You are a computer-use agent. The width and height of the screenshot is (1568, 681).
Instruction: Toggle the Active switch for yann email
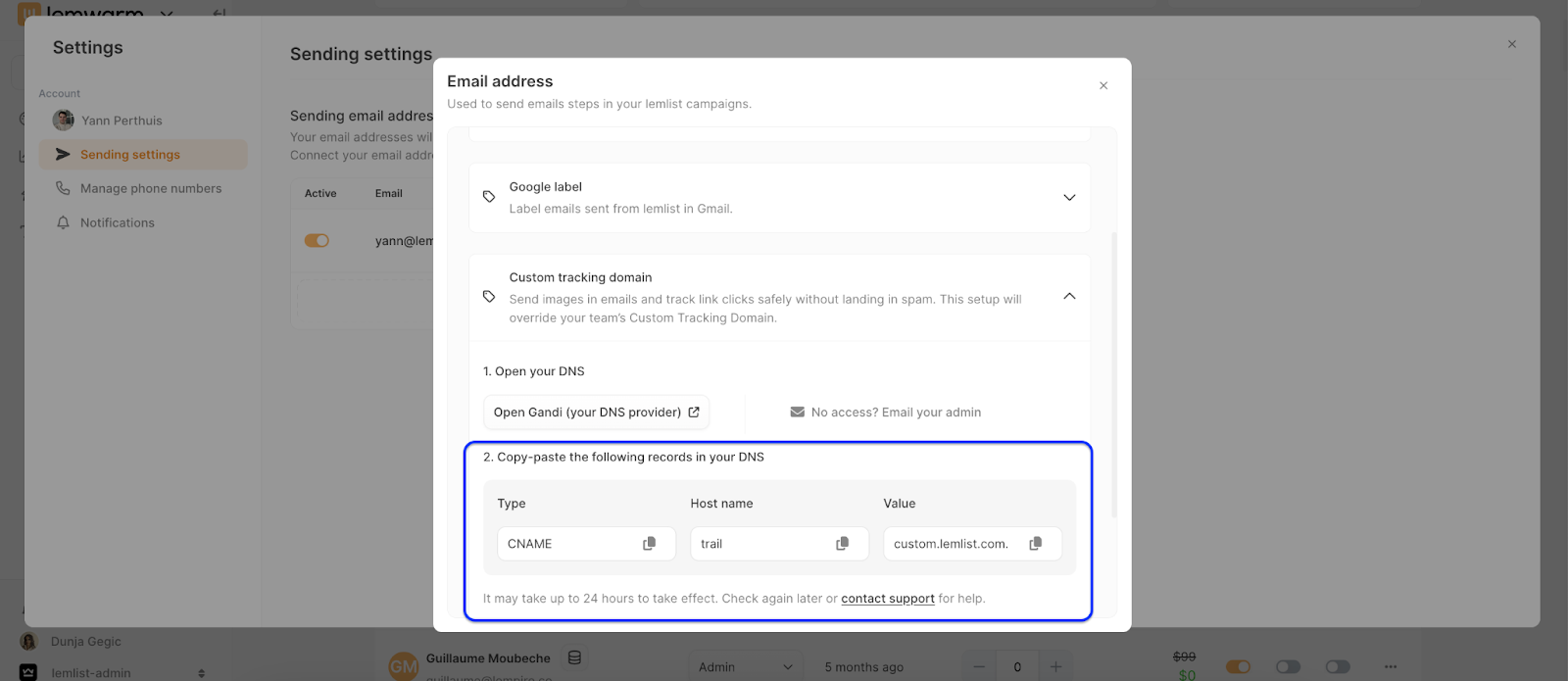click(317, 241)
